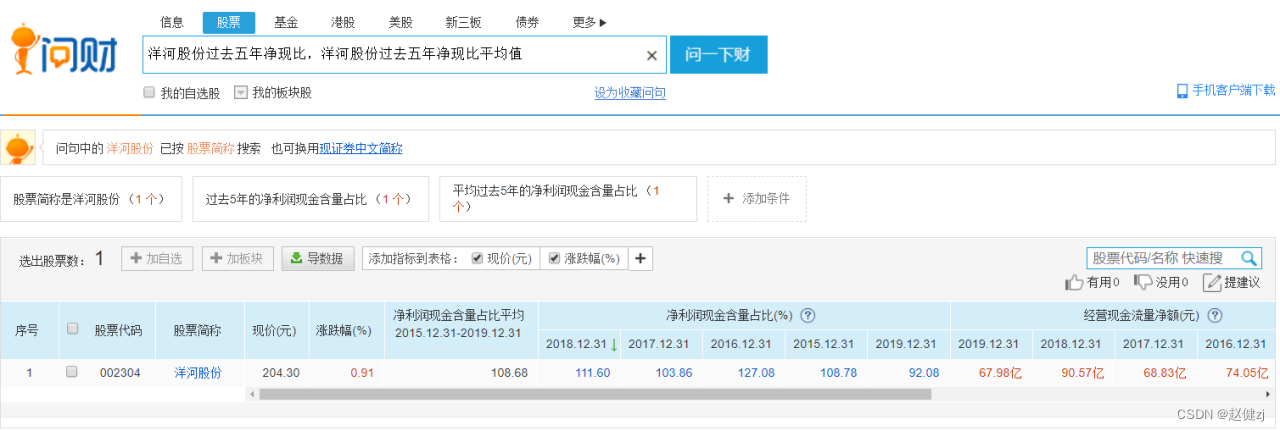Toggle the select-all checkbox in table header
The width and height of the screenshot is (1280, 431).
pos(72,328)
